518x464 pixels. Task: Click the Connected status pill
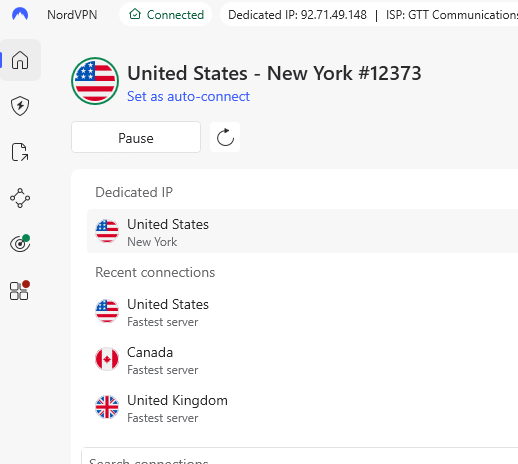coord(166,15)
